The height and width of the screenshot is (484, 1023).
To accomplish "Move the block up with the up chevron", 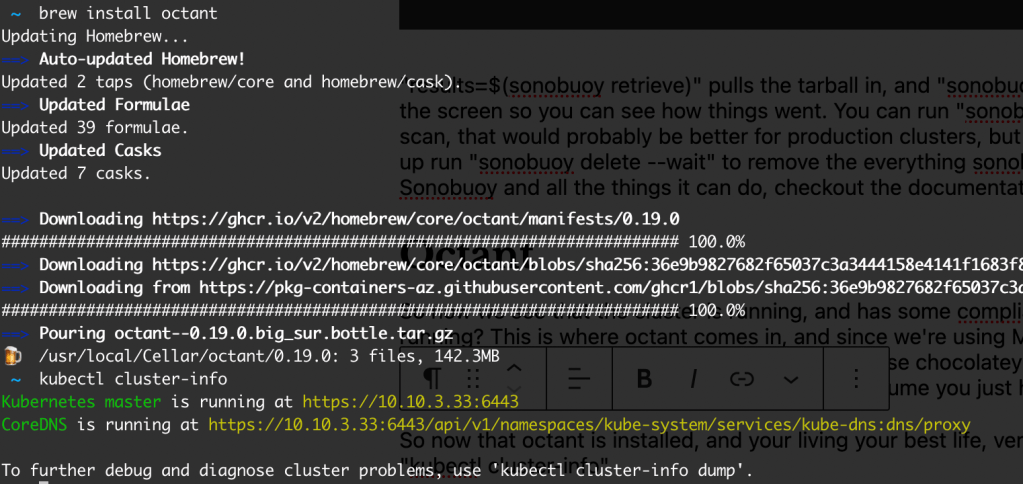I will [x=514, y=369].
